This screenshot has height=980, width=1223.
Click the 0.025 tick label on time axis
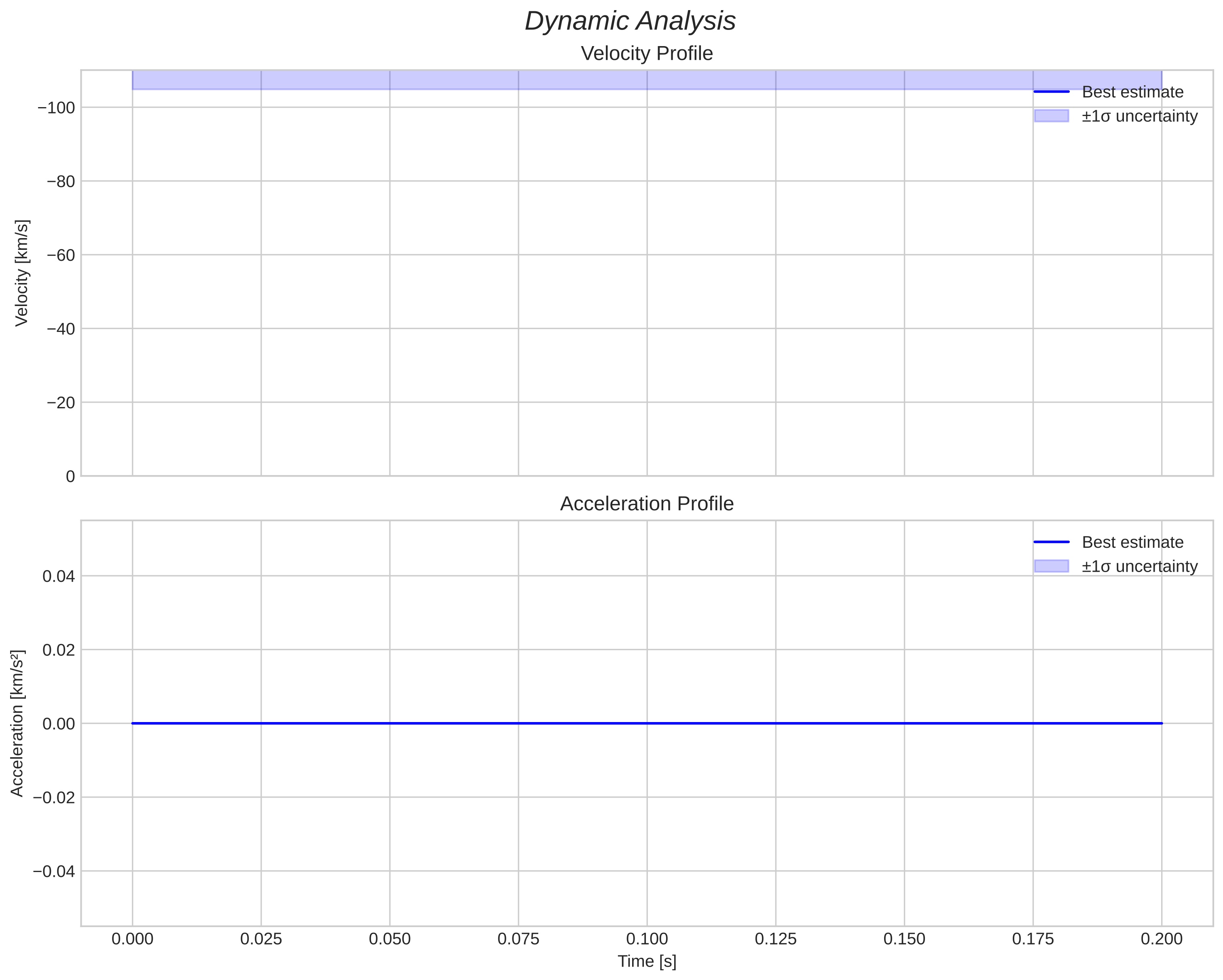(x=261, y=939)
